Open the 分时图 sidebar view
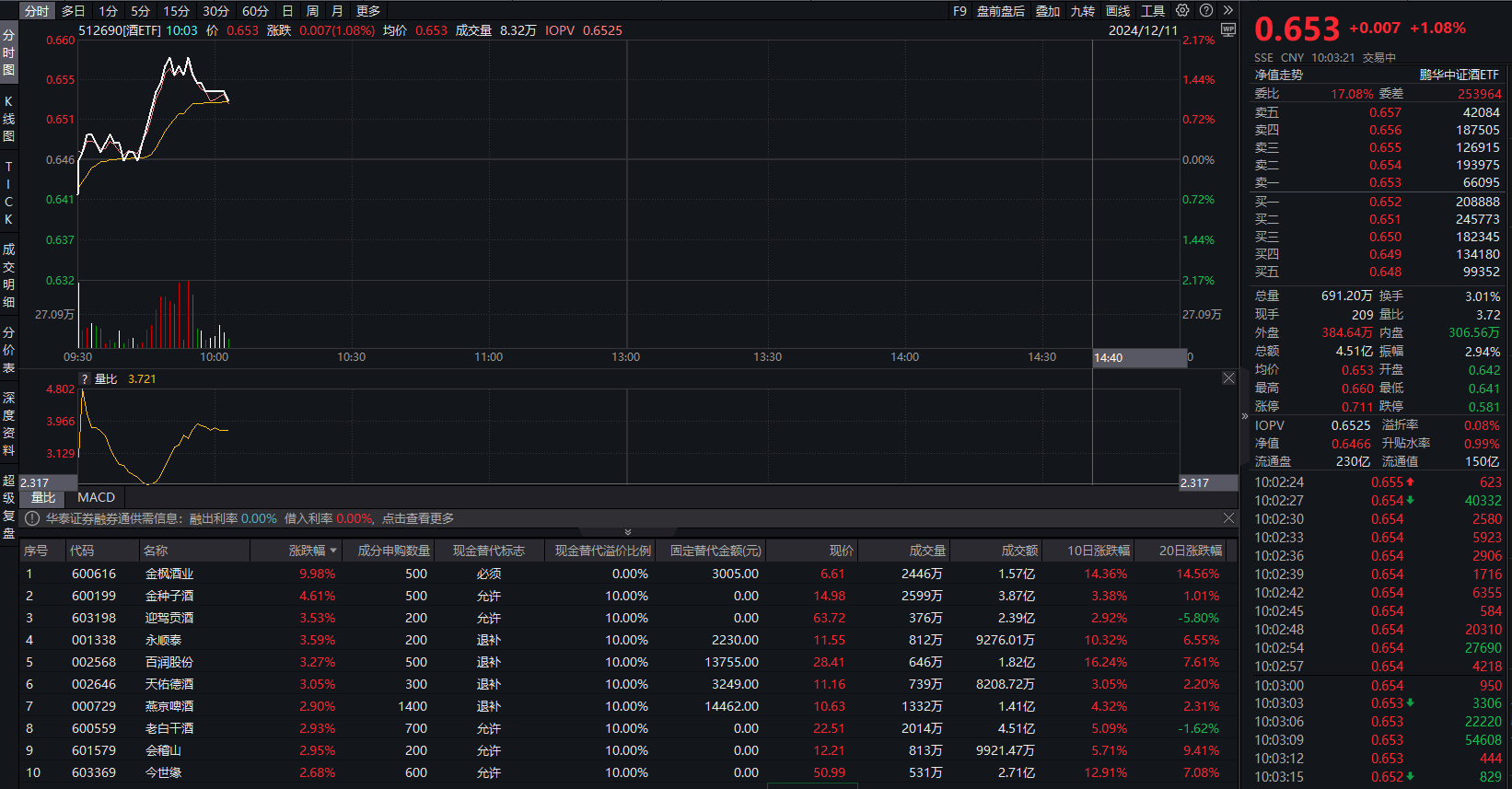 8,52
